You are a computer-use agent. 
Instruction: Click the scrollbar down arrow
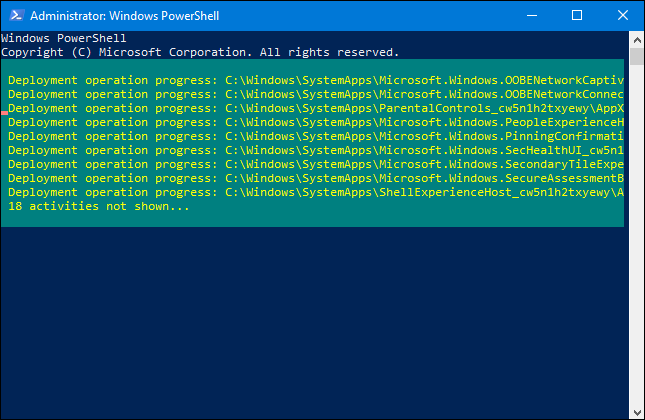click(635, 411)
